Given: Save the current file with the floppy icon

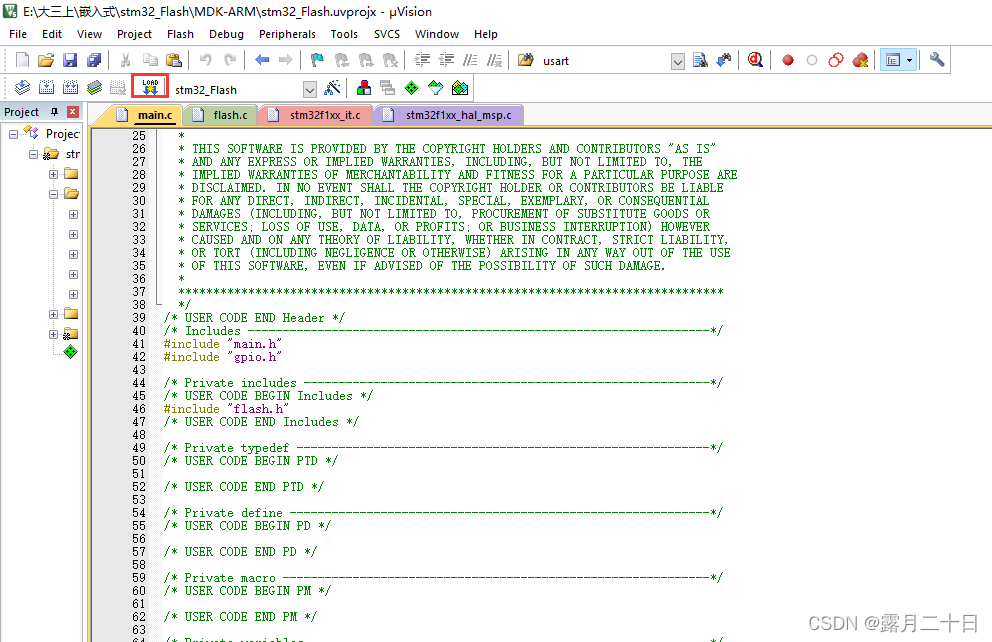Looking at the screenshot, I should pyautogui.click(x=70, y=60).
